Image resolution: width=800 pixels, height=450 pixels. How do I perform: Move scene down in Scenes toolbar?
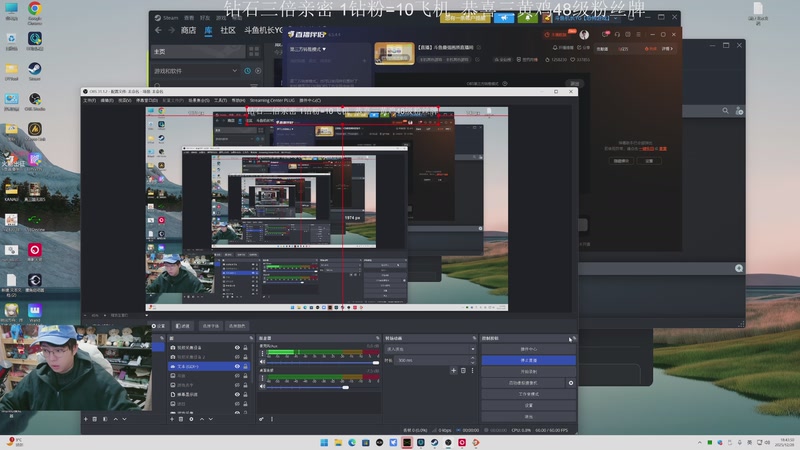(x=124, y=419)
